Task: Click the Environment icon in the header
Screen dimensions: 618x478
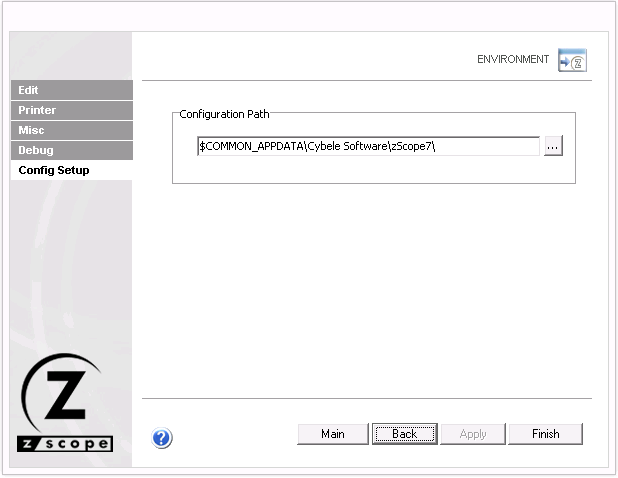Action: [x=572, y=60]
